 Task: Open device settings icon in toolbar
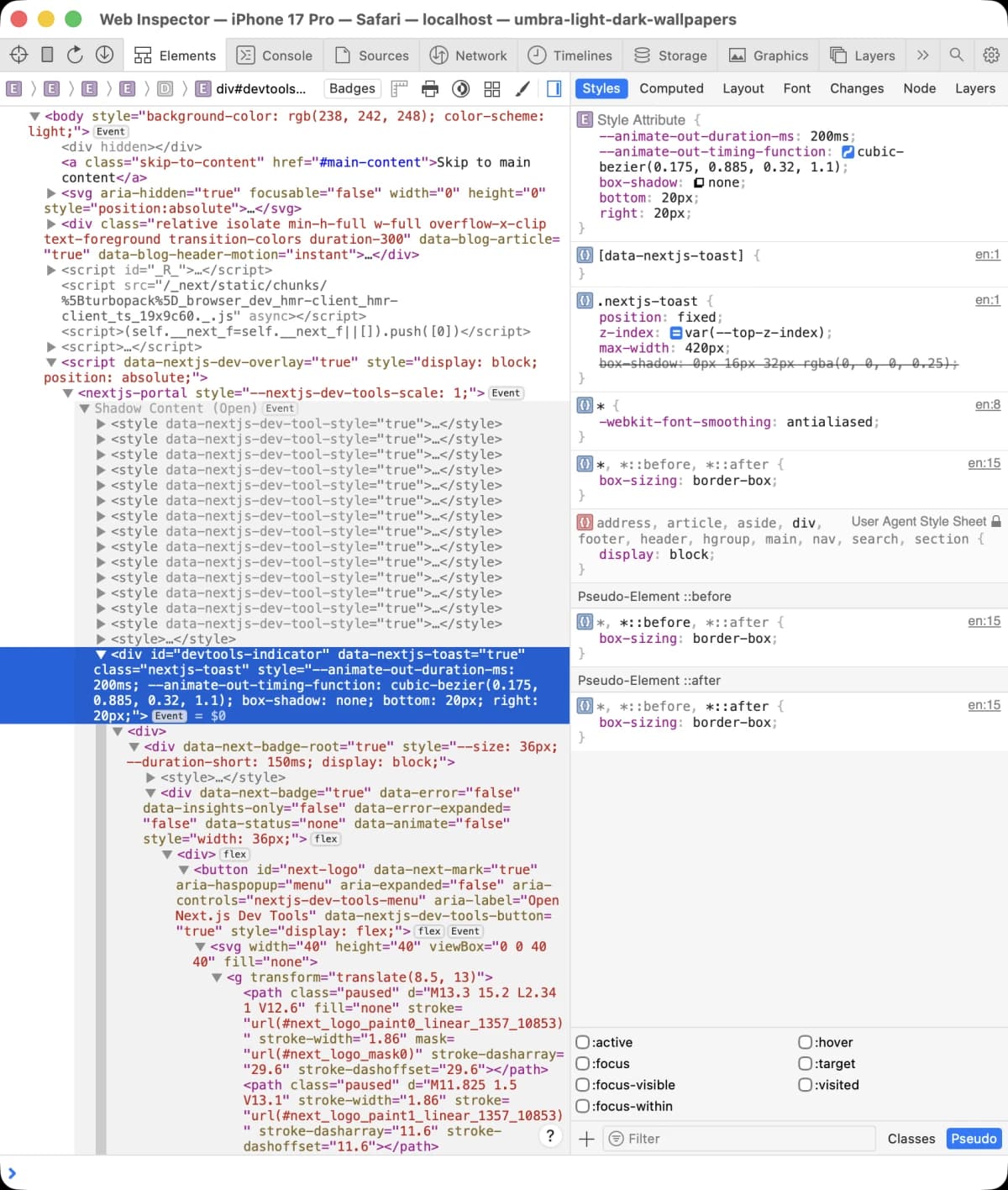coord(47,55)
